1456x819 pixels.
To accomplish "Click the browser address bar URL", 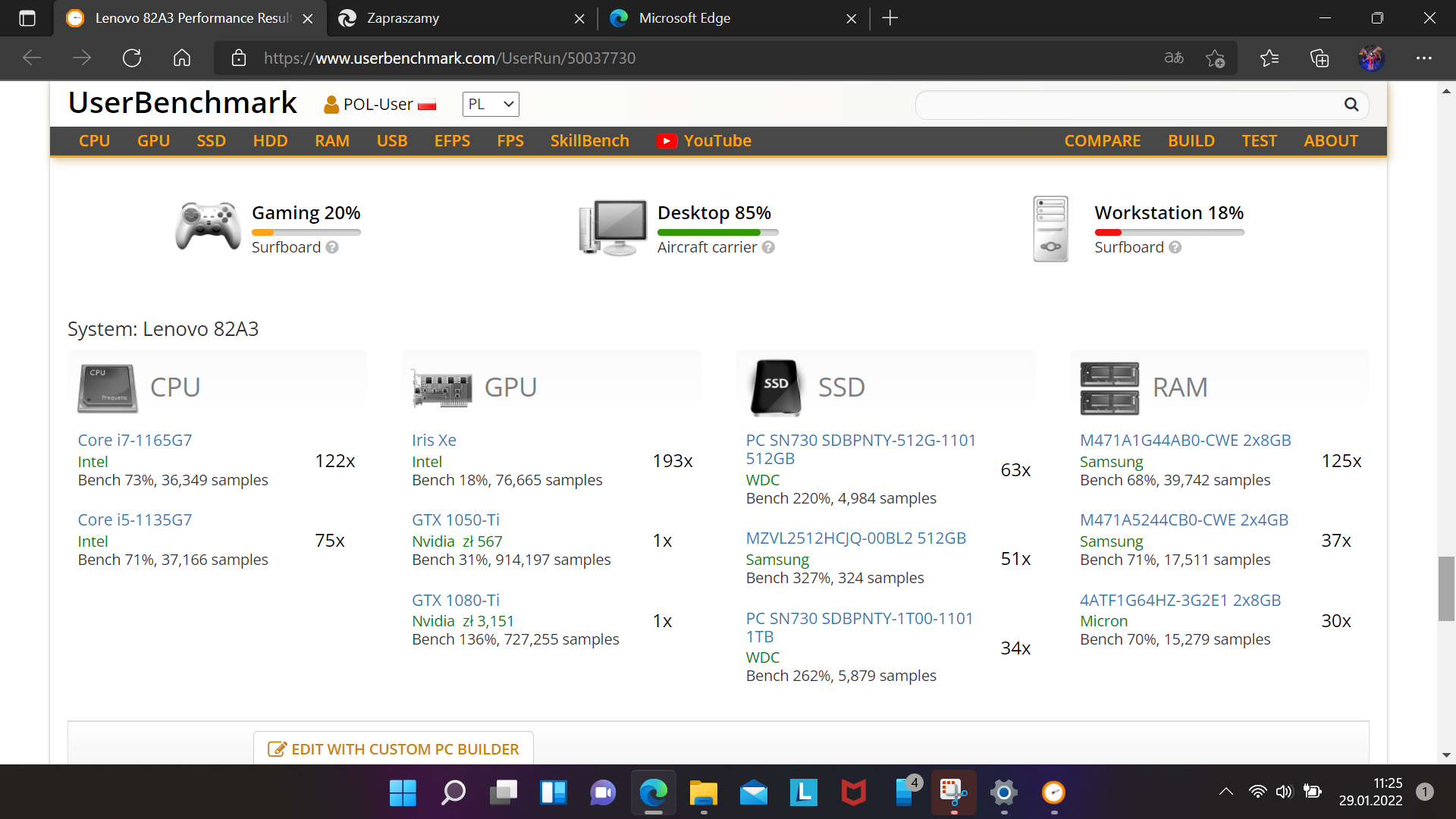I will pos(450,58).
